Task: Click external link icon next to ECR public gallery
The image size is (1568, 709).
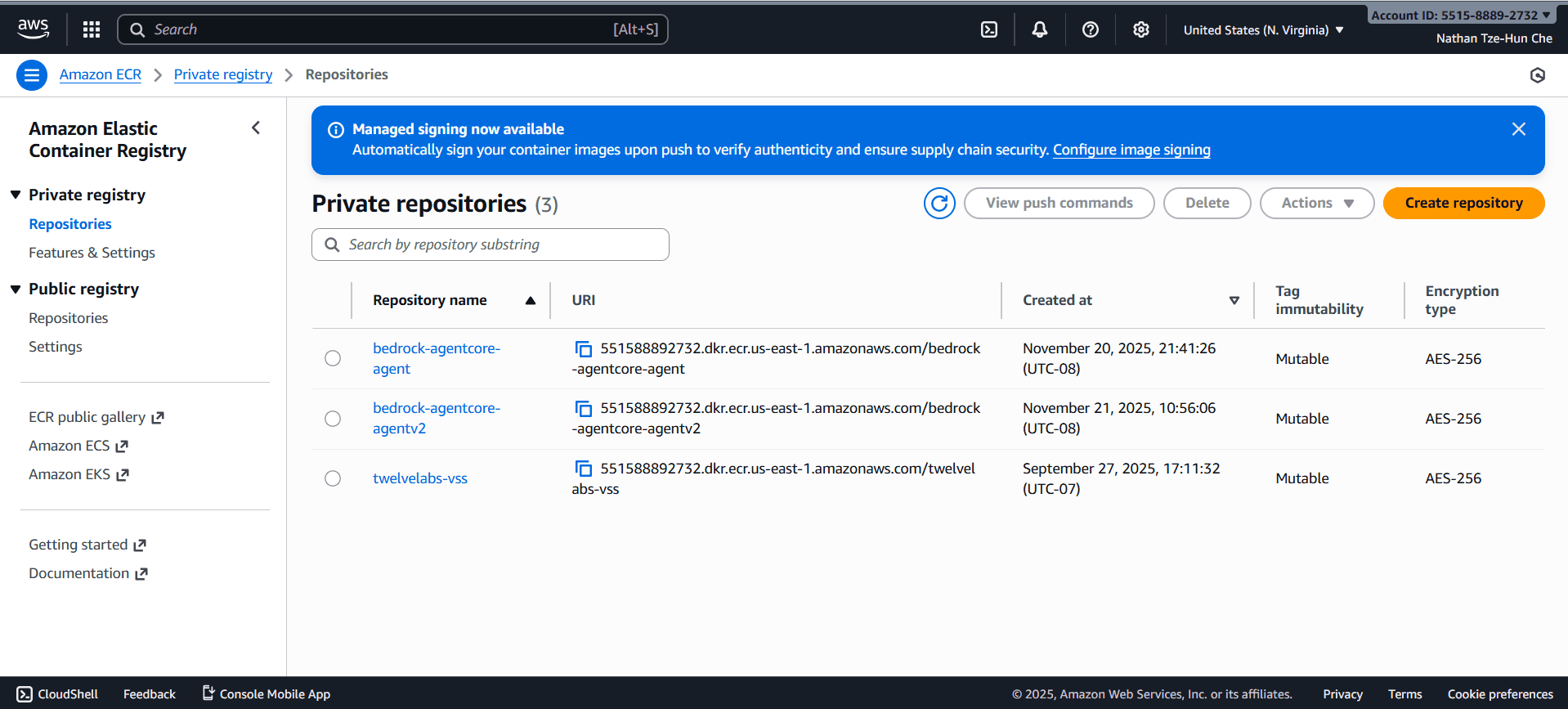Action: [158, 418]
